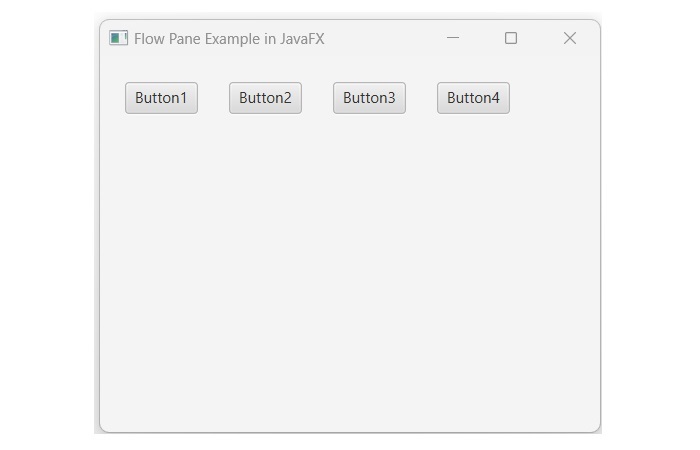
Task: Click the empty pane area below the buttons
Action: (350, 270)
